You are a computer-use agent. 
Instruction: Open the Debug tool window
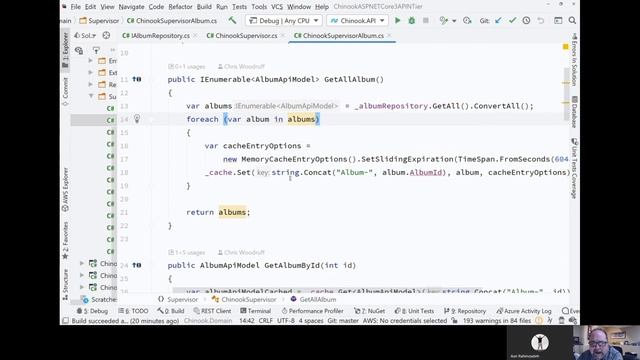93,311
